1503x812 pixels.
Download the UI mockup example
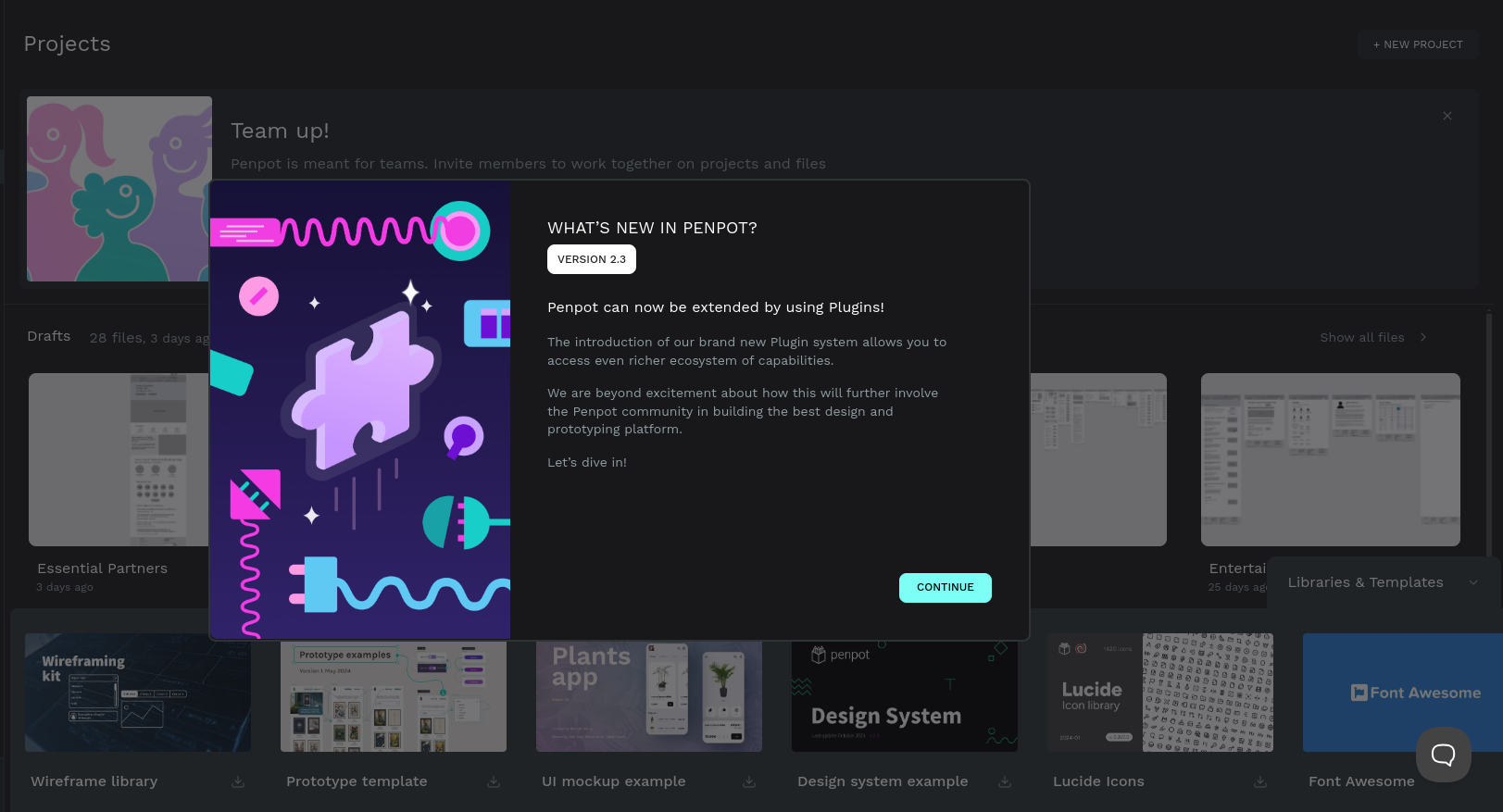749,781
